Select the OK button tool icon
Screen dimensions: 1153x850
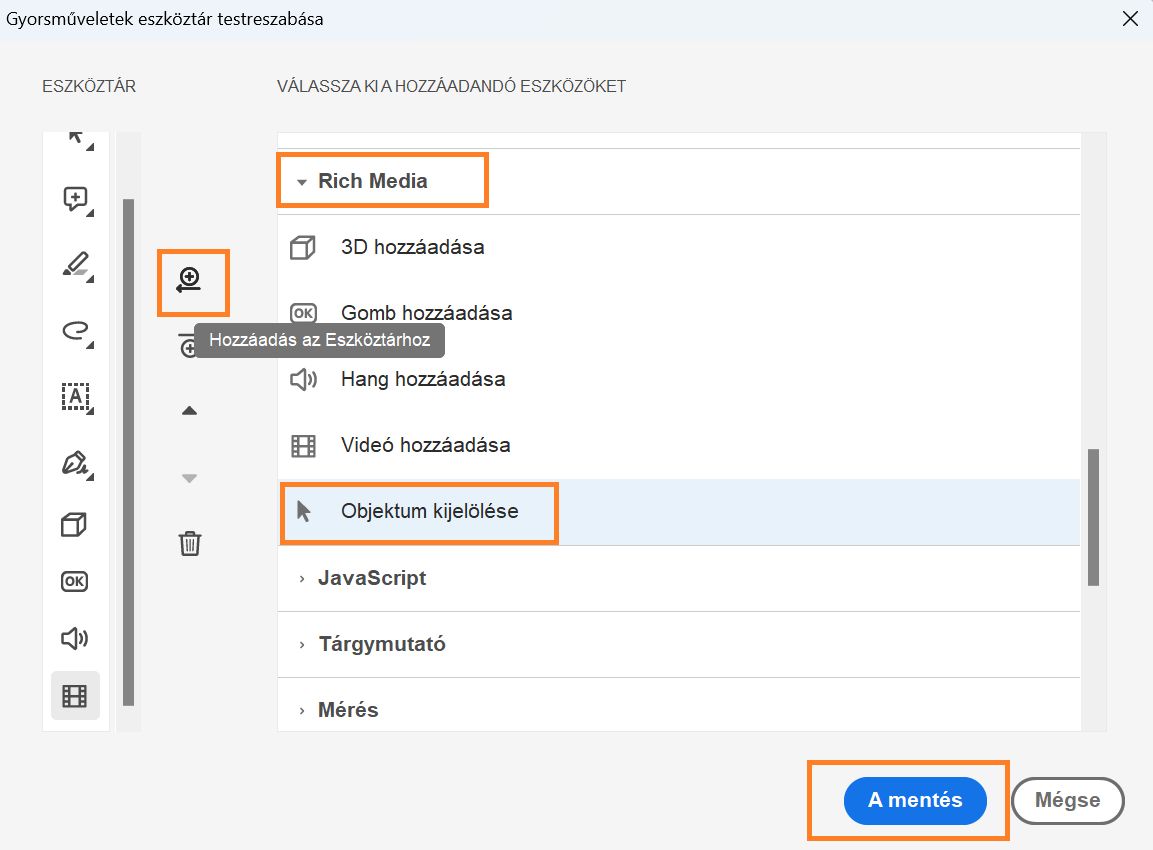(75, 580)
